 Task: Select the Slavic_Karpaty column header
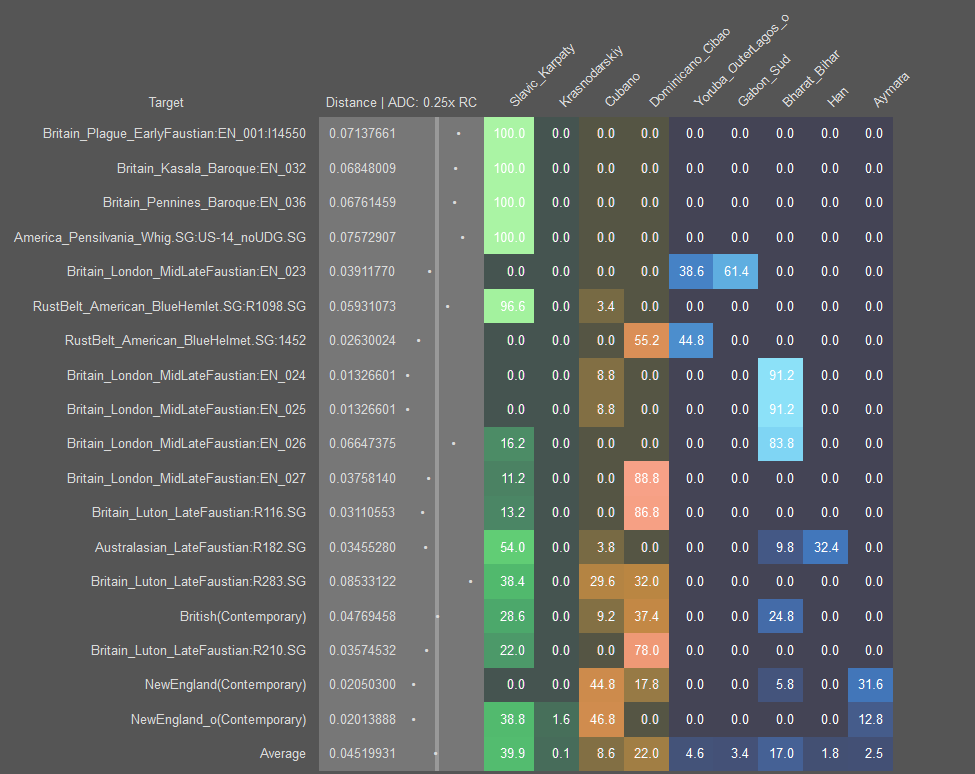(x=542, y=75)
